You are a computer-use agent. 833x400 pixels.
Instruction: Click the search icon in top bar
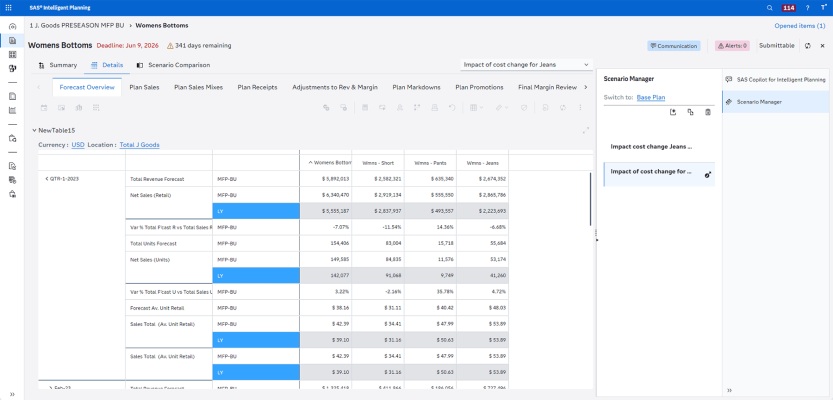[x=769, y=7]
